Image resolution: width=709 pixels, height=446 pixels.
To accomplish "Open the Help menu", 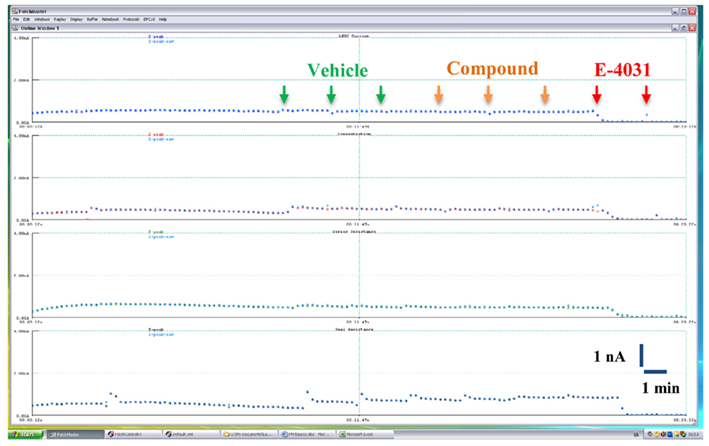I will tap(163, 19).
